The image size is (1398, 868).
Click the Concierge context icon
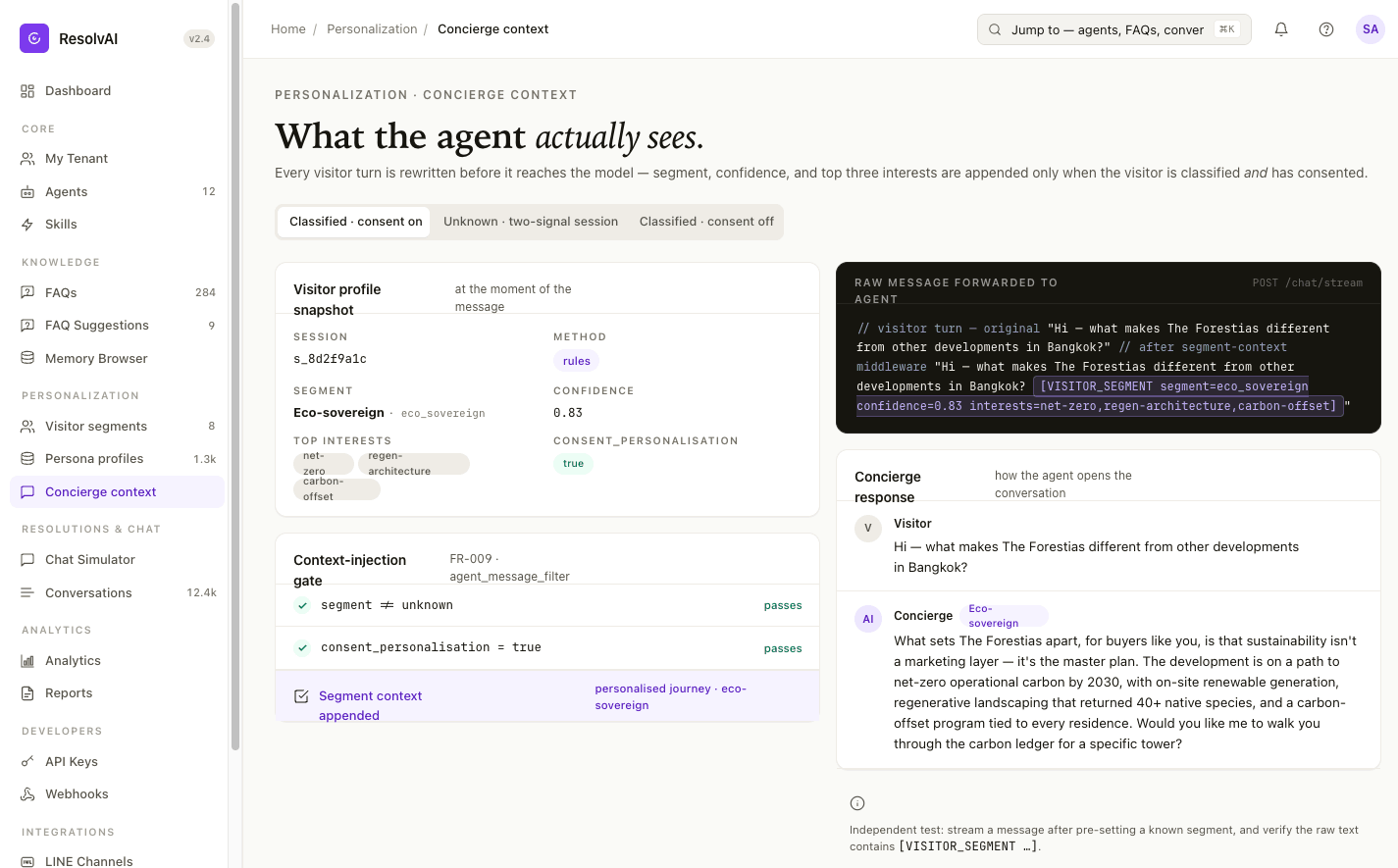point(27,492)
